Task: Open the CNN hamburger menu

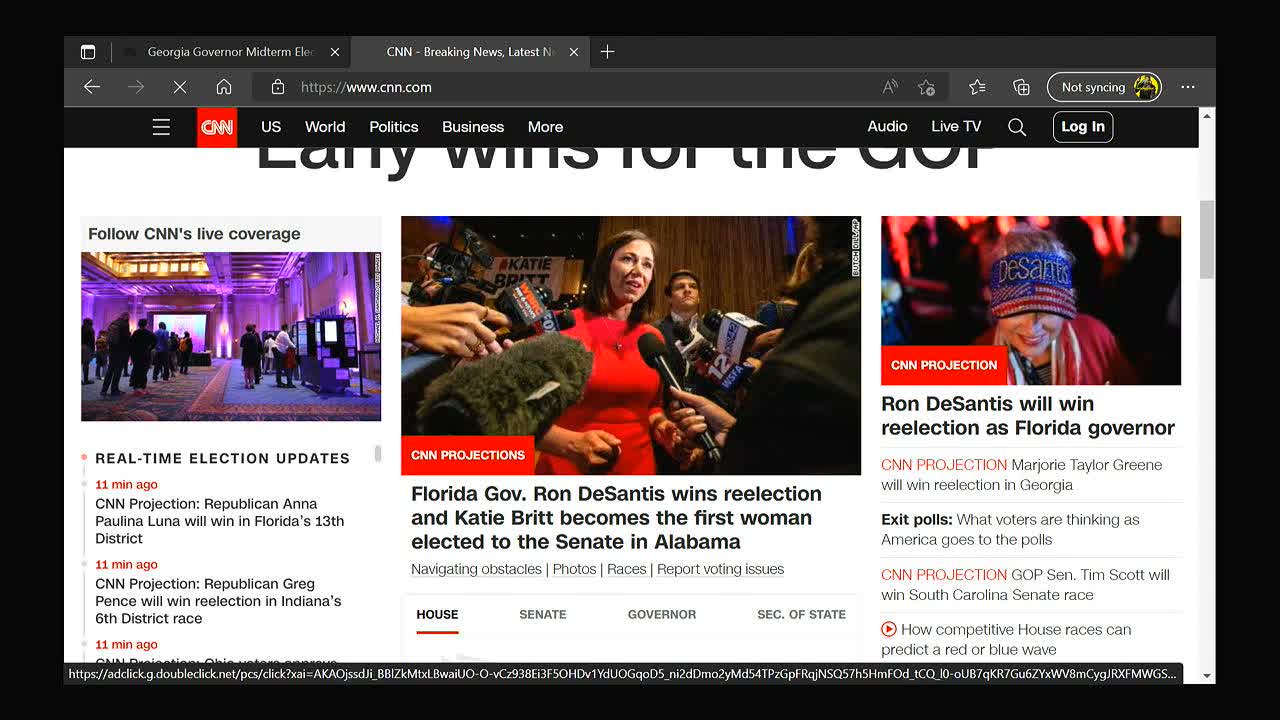Action: click(x=161, y=127)
